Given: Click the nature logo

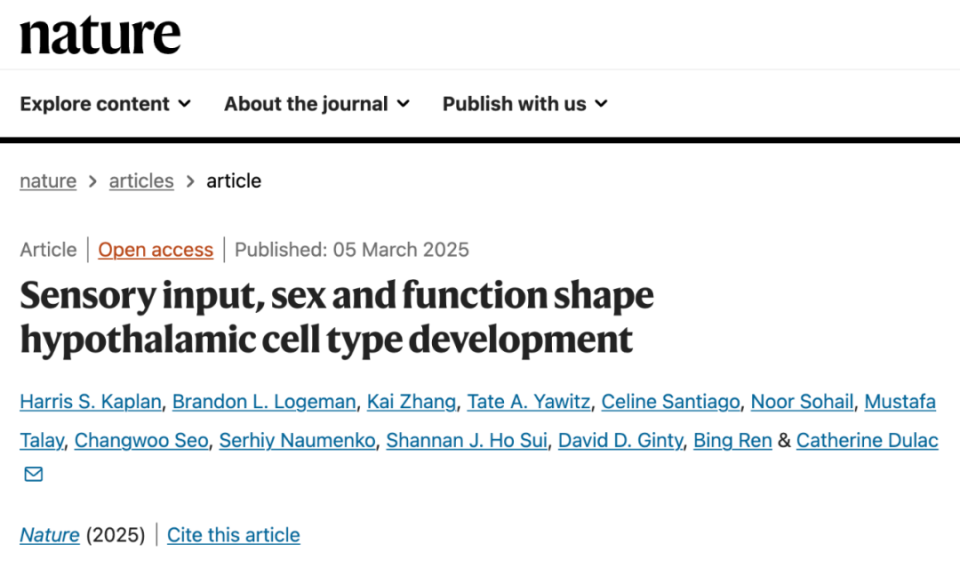Looking at the screenshot, I should pos(100,36).
